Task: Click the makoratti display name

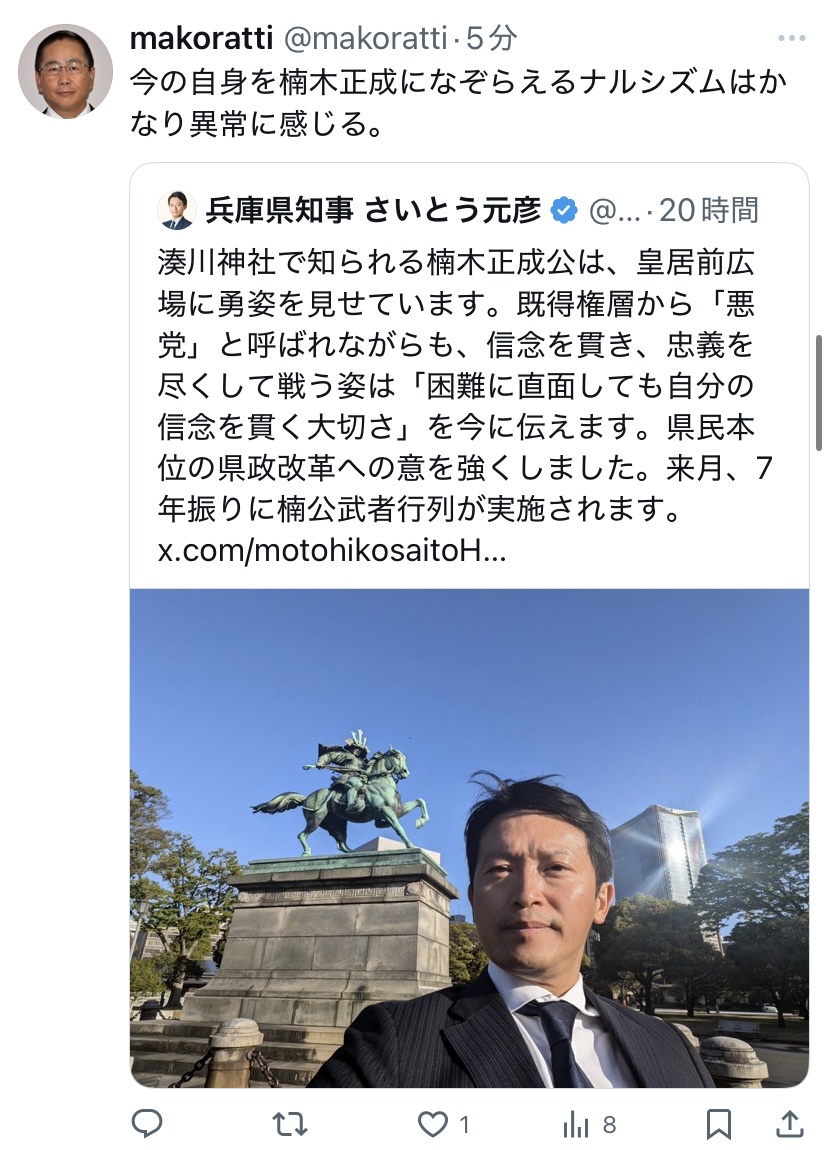Action: point(202,39)
